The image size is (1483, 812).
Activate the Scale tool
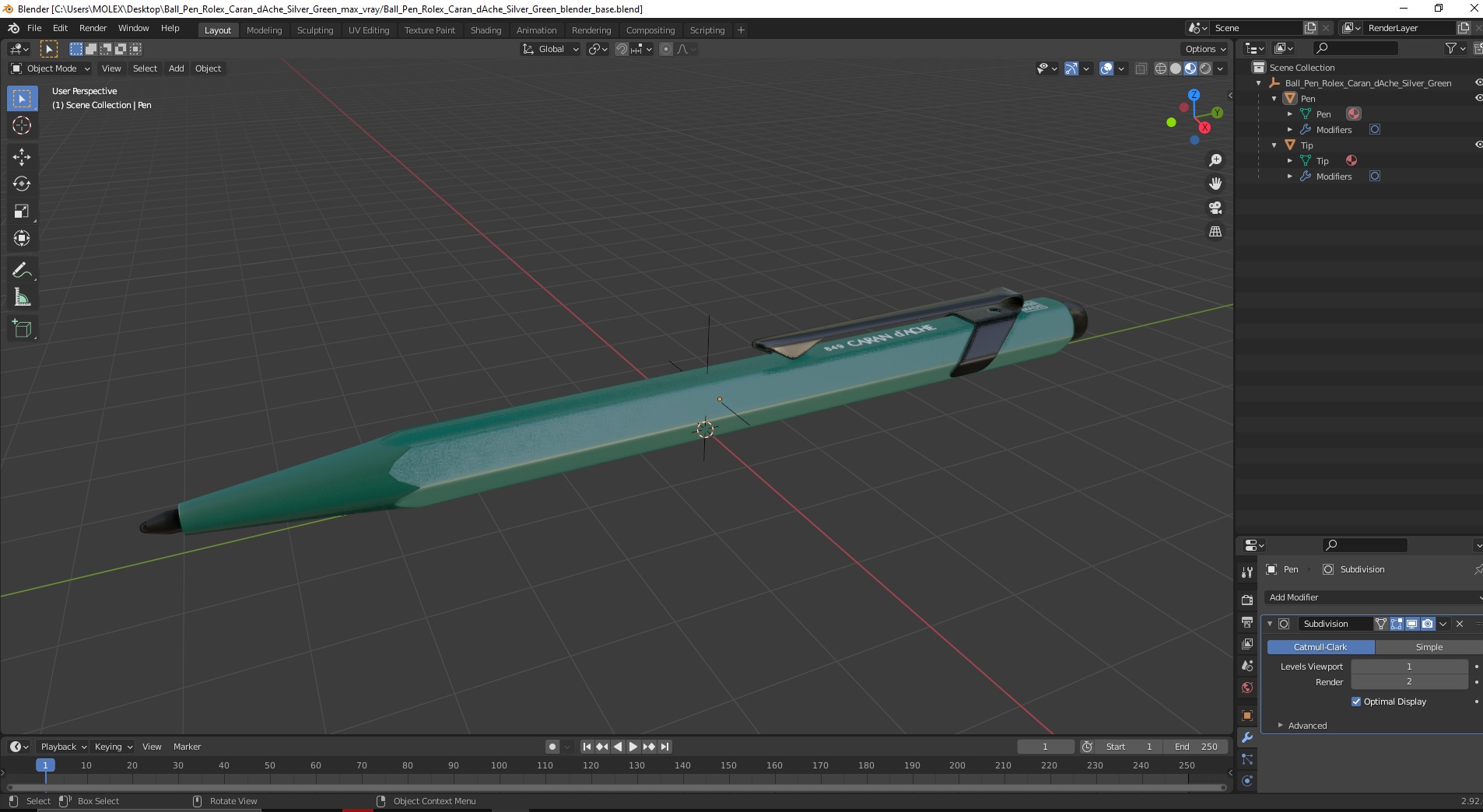[22, 211]
